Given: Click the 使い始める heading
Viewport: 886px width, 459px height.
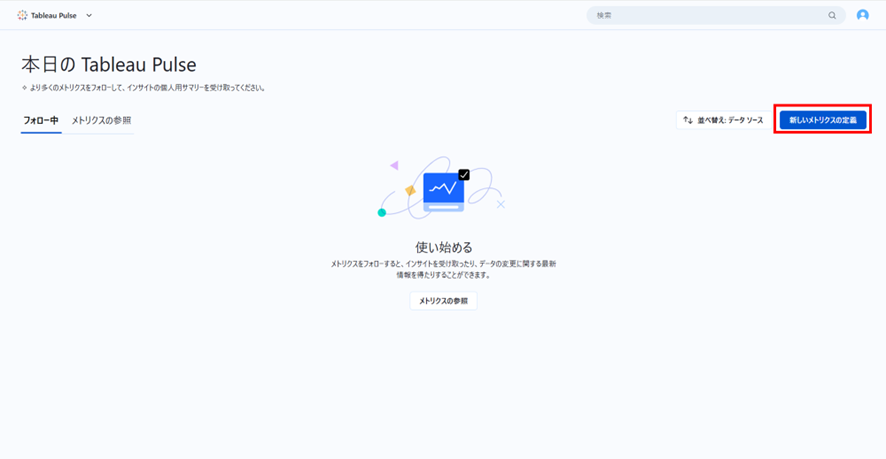Looking at the screenshot, I should pos(443,246).
